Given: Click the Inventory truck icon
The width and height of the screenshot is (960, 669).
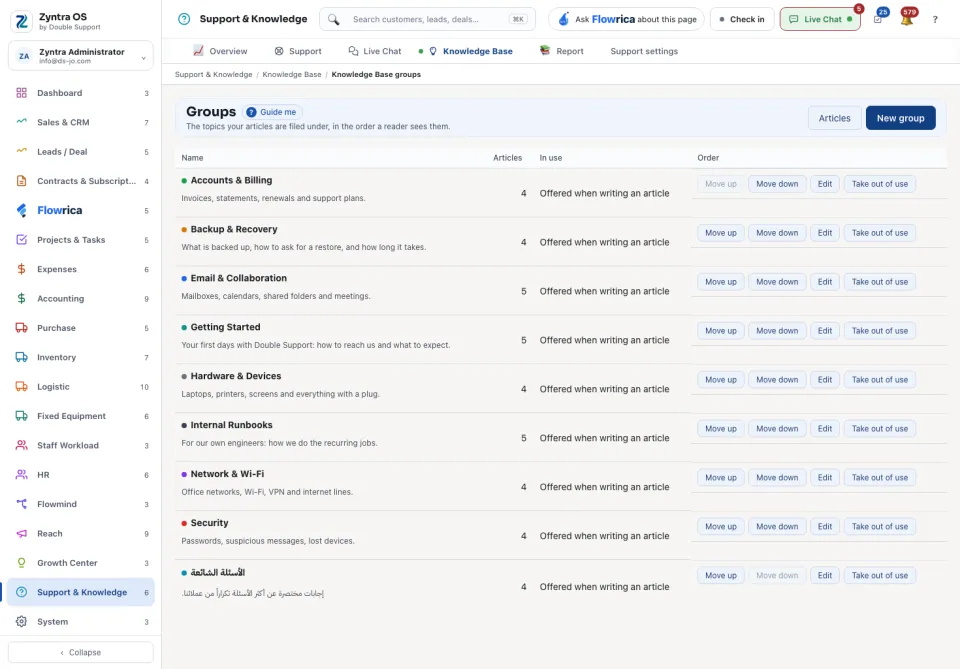Looking at the screenshot, I should tap(21, 357).
